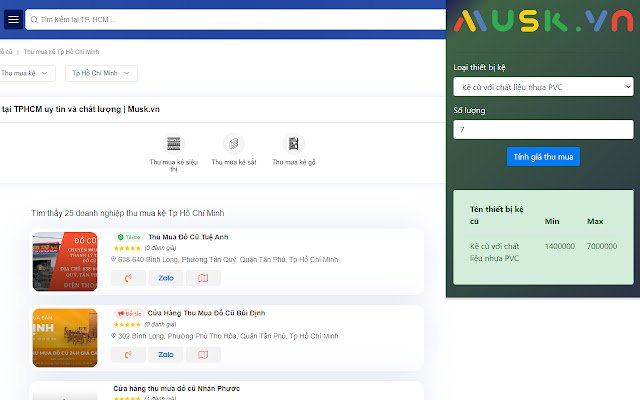Open map icon for Bùi Định listing

tap(203, 354)
